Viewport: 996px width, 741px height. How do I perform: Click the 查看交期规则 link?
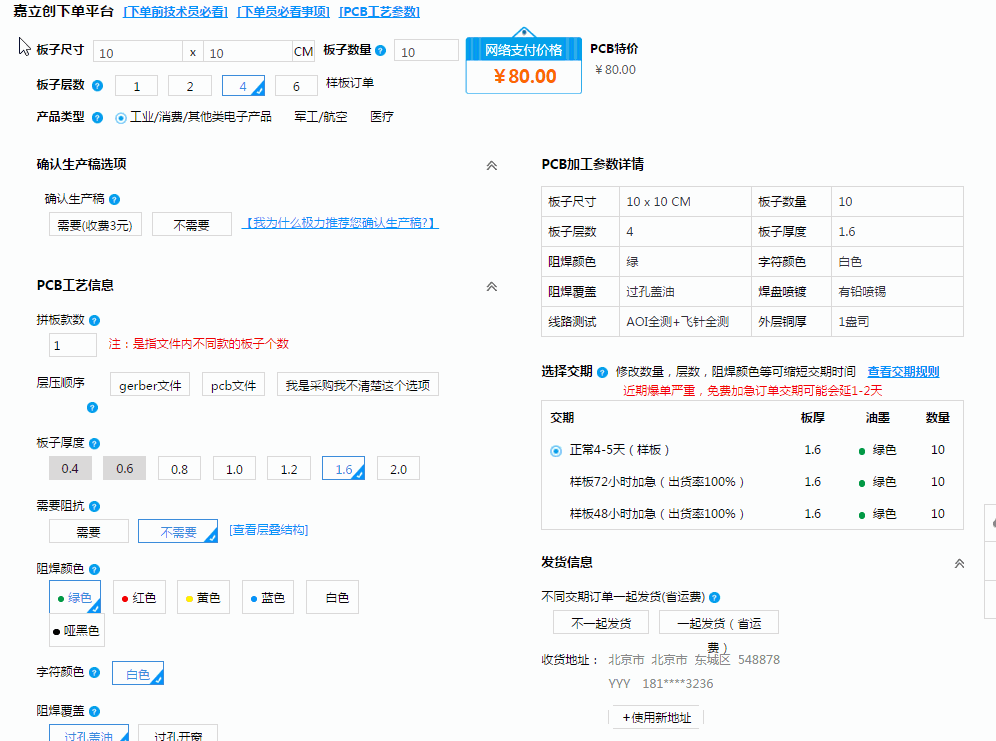pos(902,371)
